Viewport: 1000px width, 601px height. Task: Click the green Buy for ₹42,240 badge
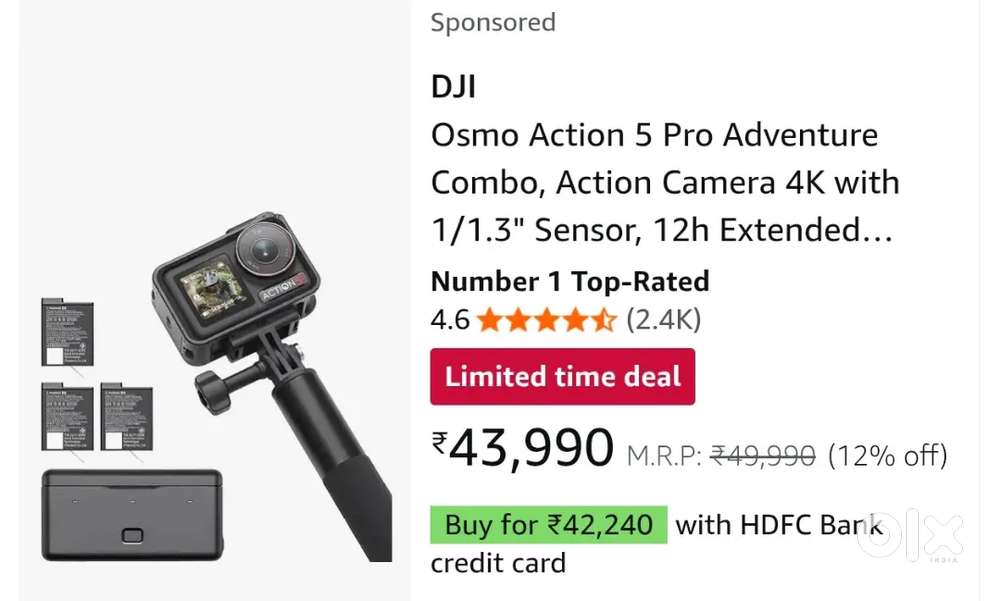click(548, 524)
